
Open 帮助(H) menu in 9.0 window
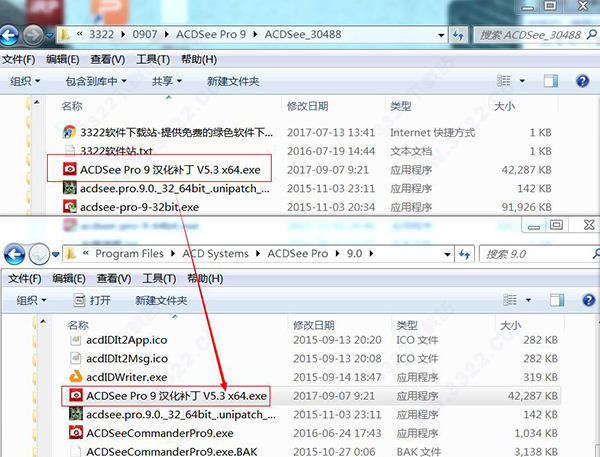coord(205,279)
